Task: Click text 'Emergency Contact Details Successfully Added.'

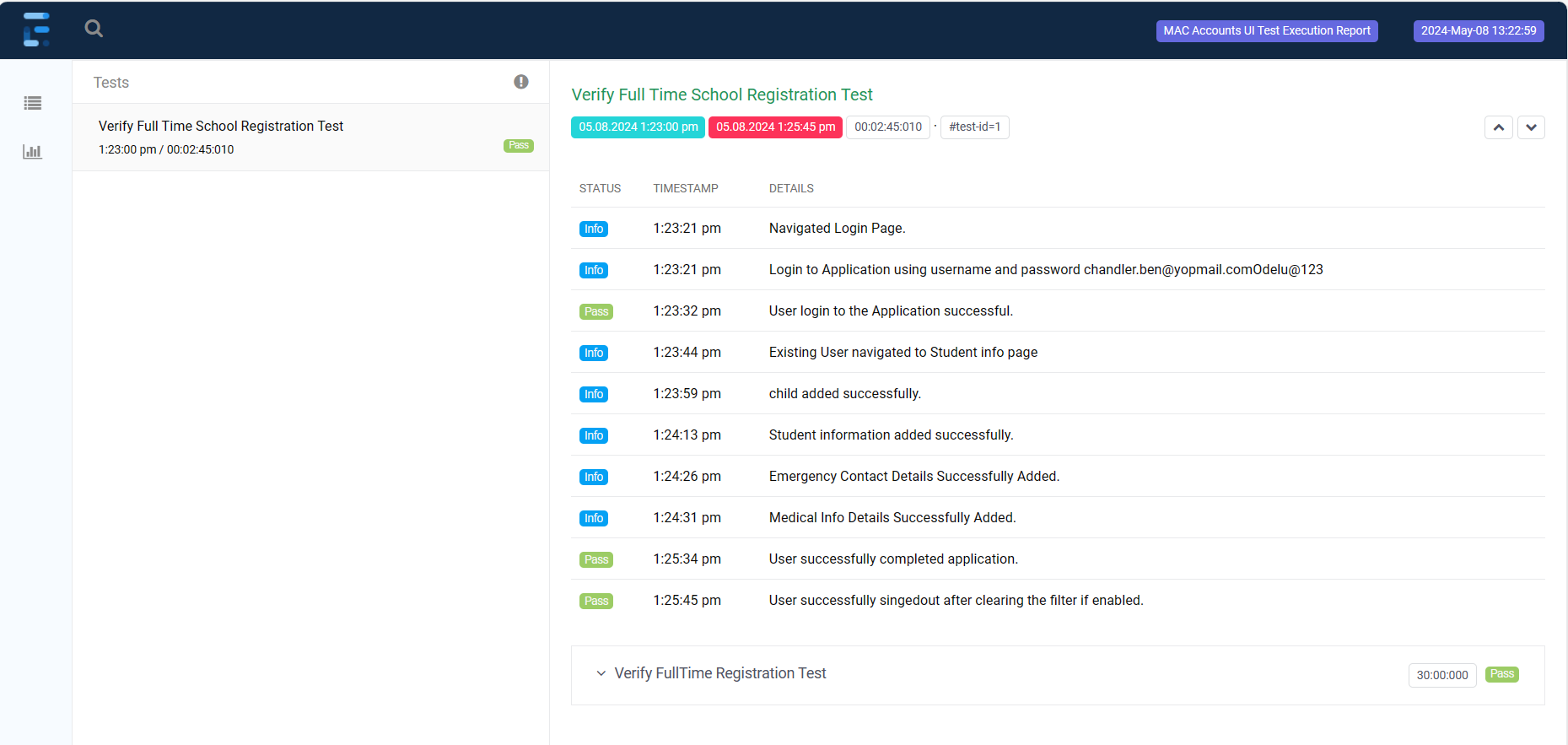Action: click(914, 477)
